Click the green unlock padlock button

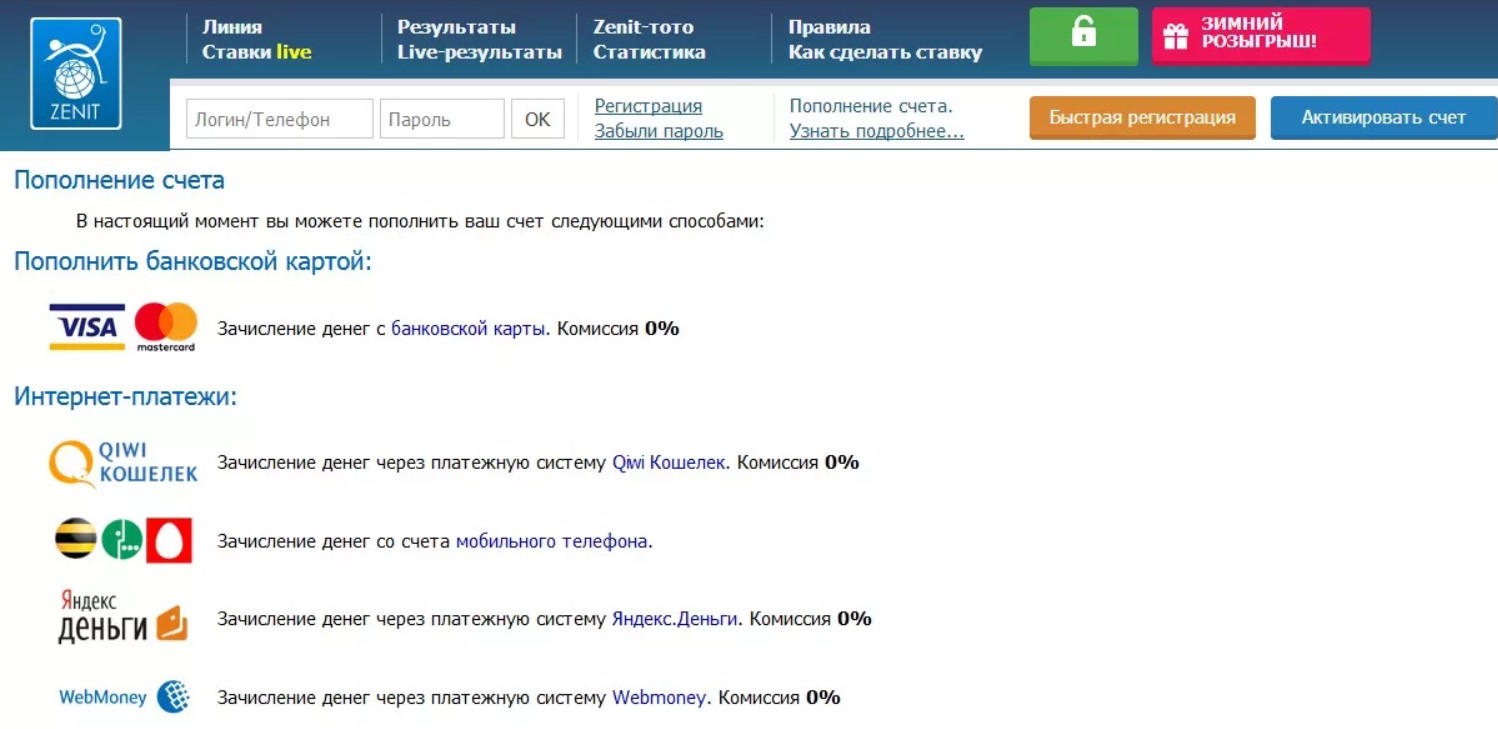pos(1083,36)
